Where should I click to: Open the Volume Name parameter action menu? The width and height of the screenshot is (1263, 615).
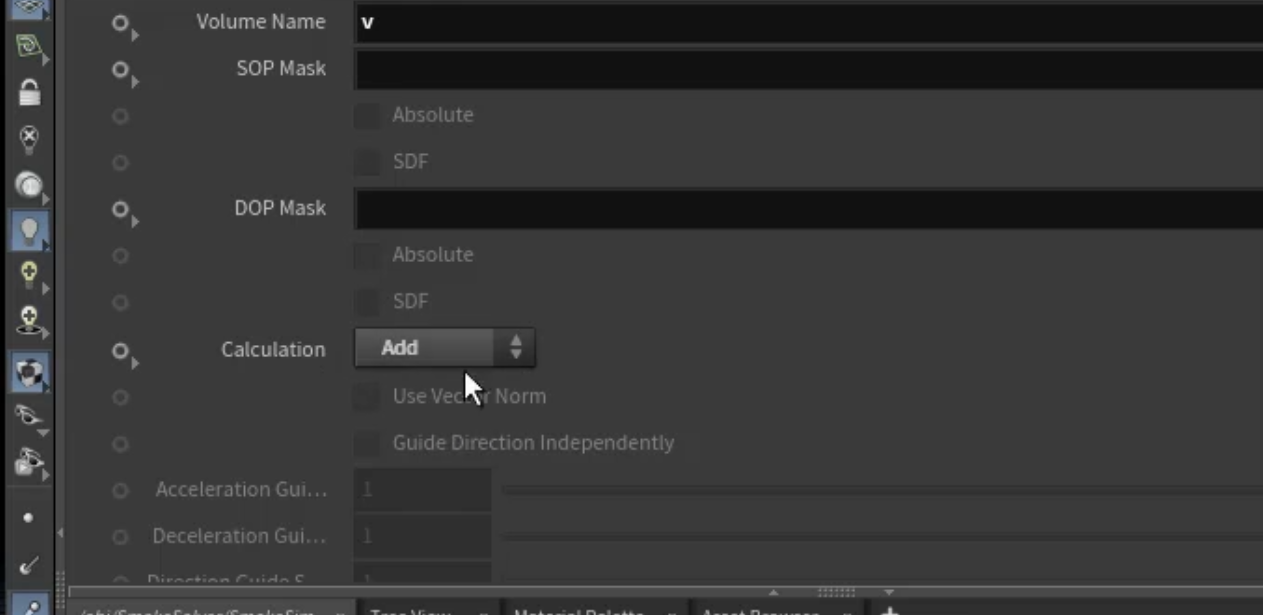point(123,23)
